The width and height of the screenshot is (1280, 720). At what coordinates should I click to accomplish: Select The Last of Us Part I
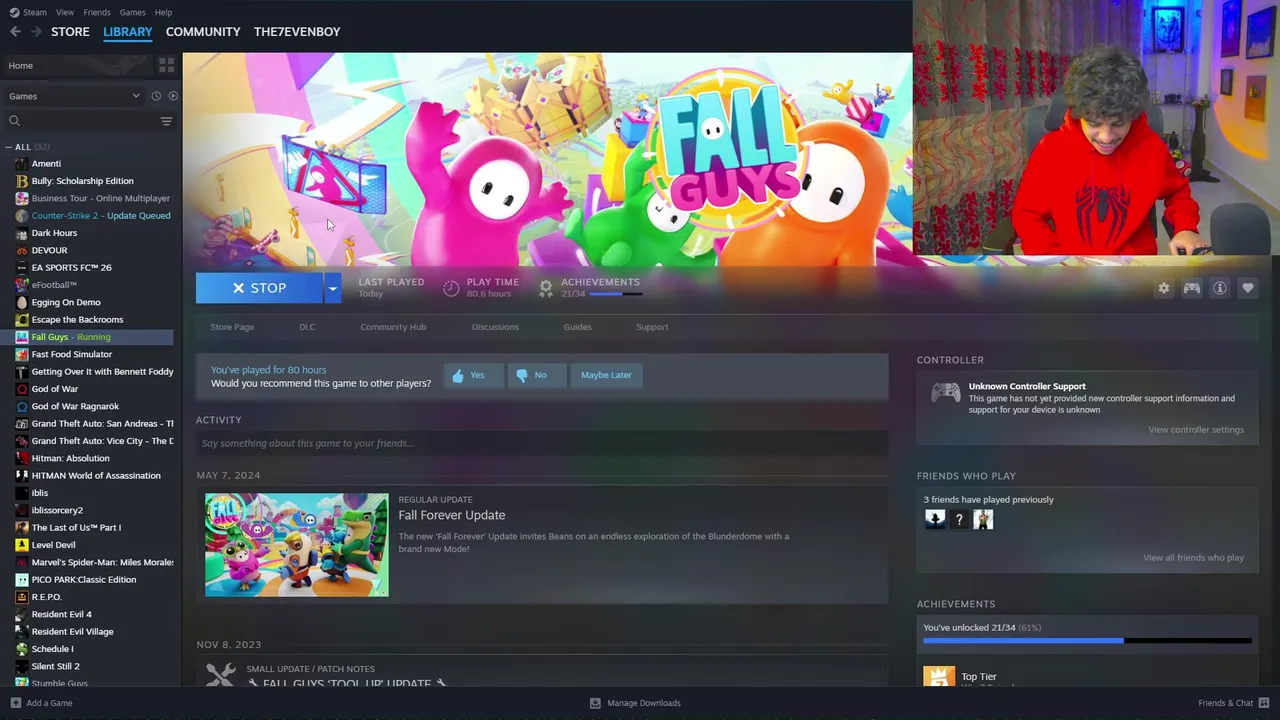click(x=76, y=528)
